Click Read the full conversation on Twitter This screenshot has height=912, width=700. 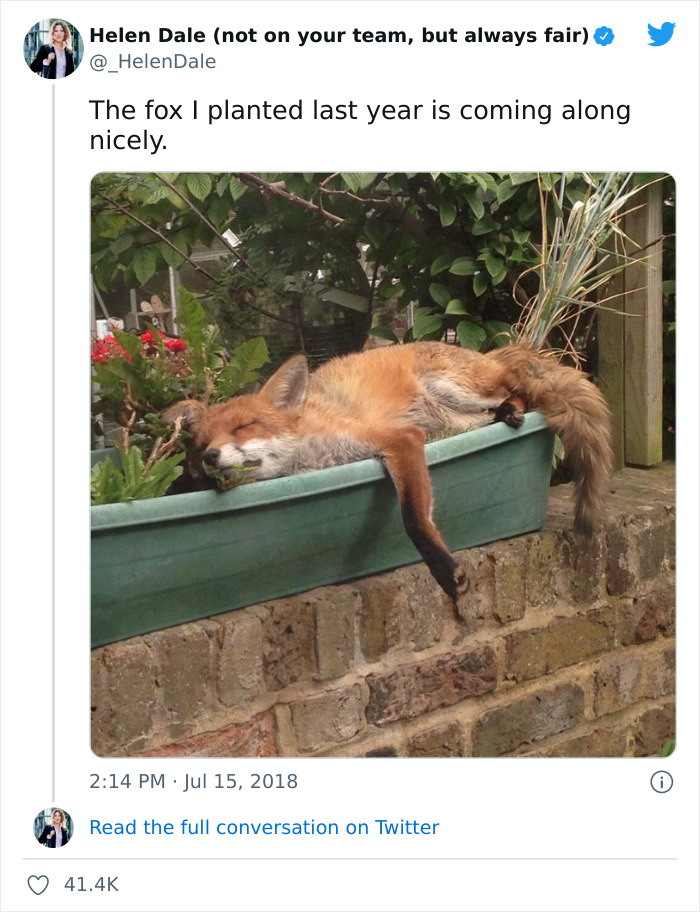click(x=264, y=827)
